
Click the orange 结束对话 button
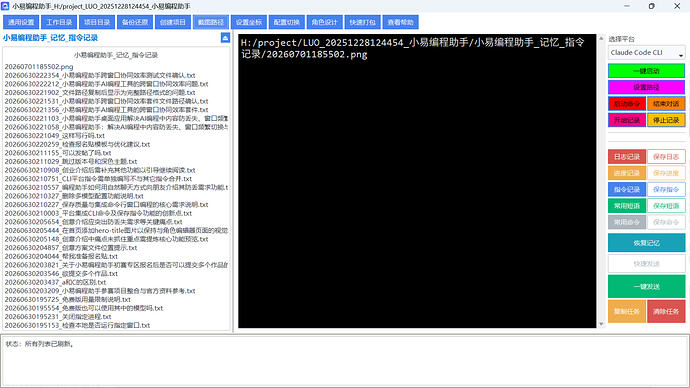[666, 104]
